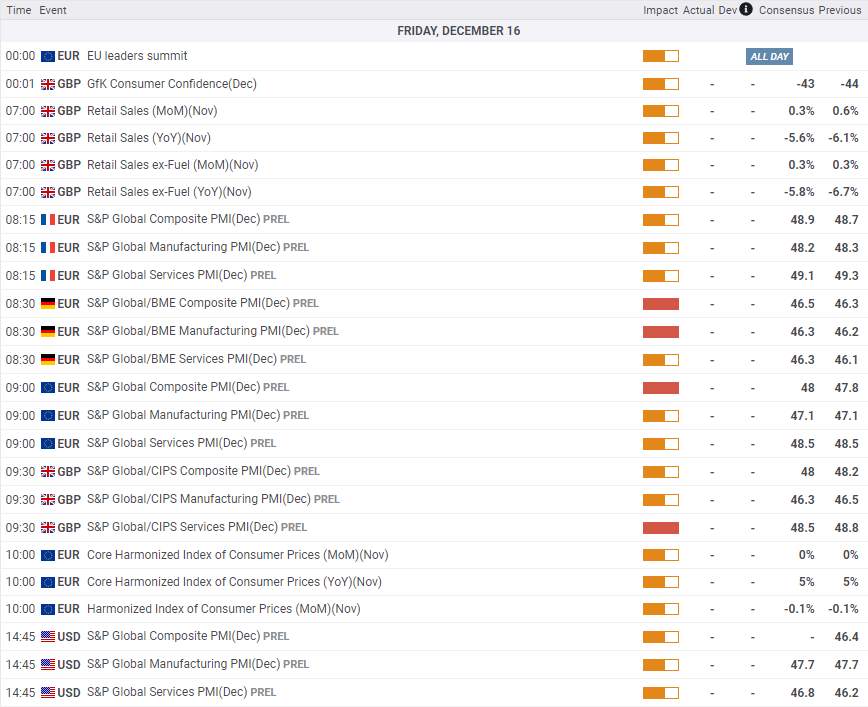Click the Actual column header
Viewport: 868px width, 707px height.
698,10
